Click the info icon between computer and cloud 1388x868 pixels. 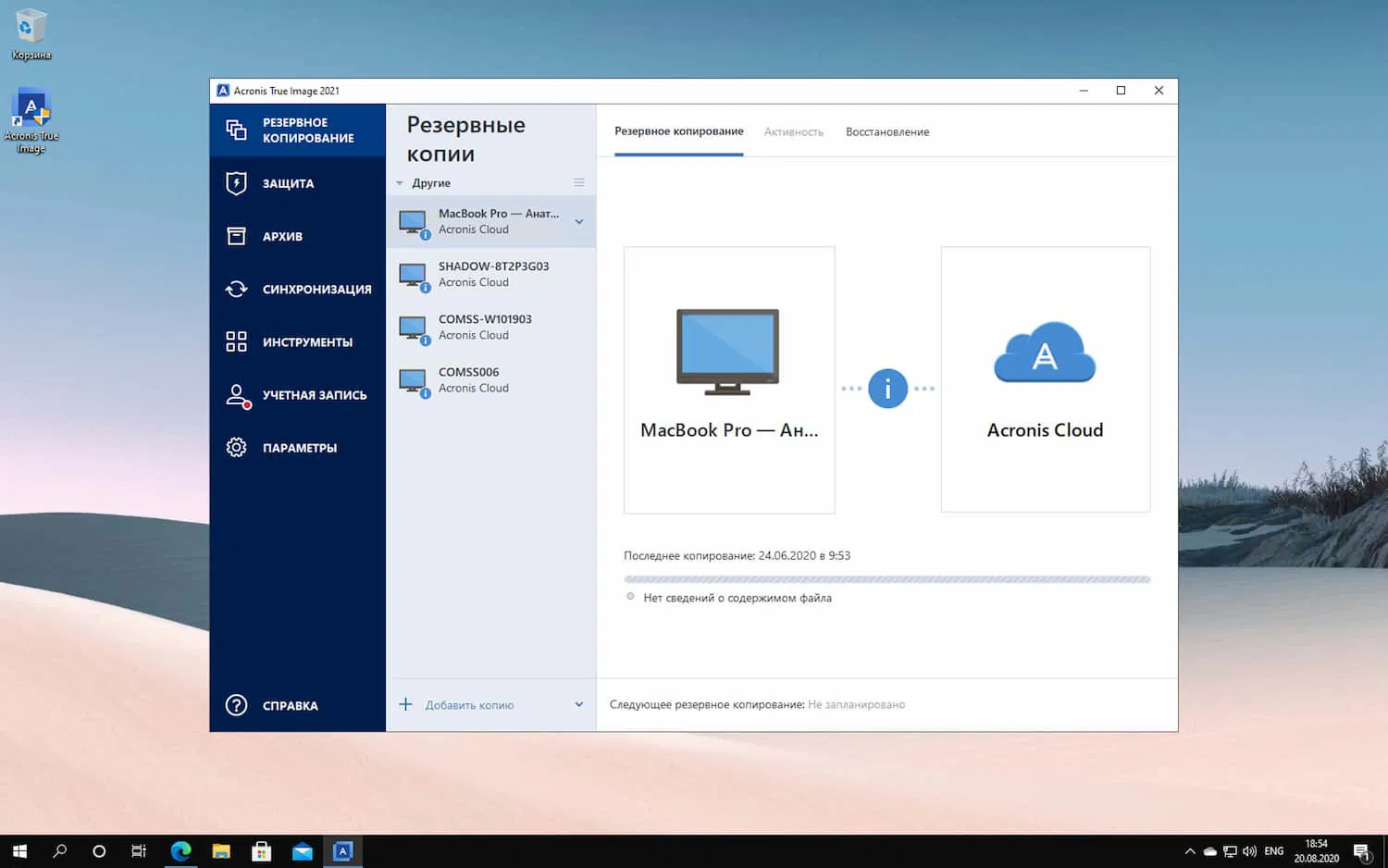pyautogui.click(x=887, y=388)
